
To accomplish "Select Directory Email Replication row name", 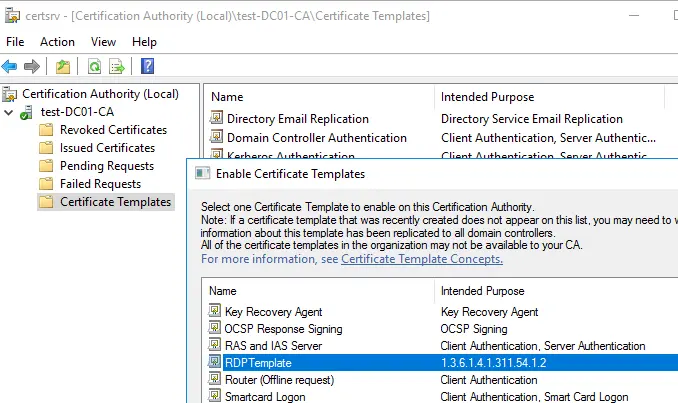I will [x=298, y=119].
